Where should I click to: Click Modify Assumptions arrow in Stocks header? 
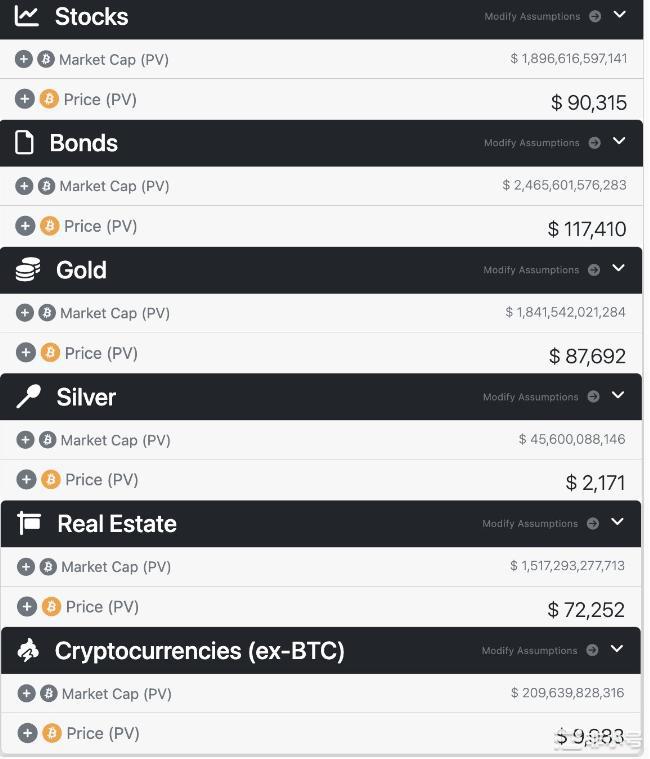point(596,17)
